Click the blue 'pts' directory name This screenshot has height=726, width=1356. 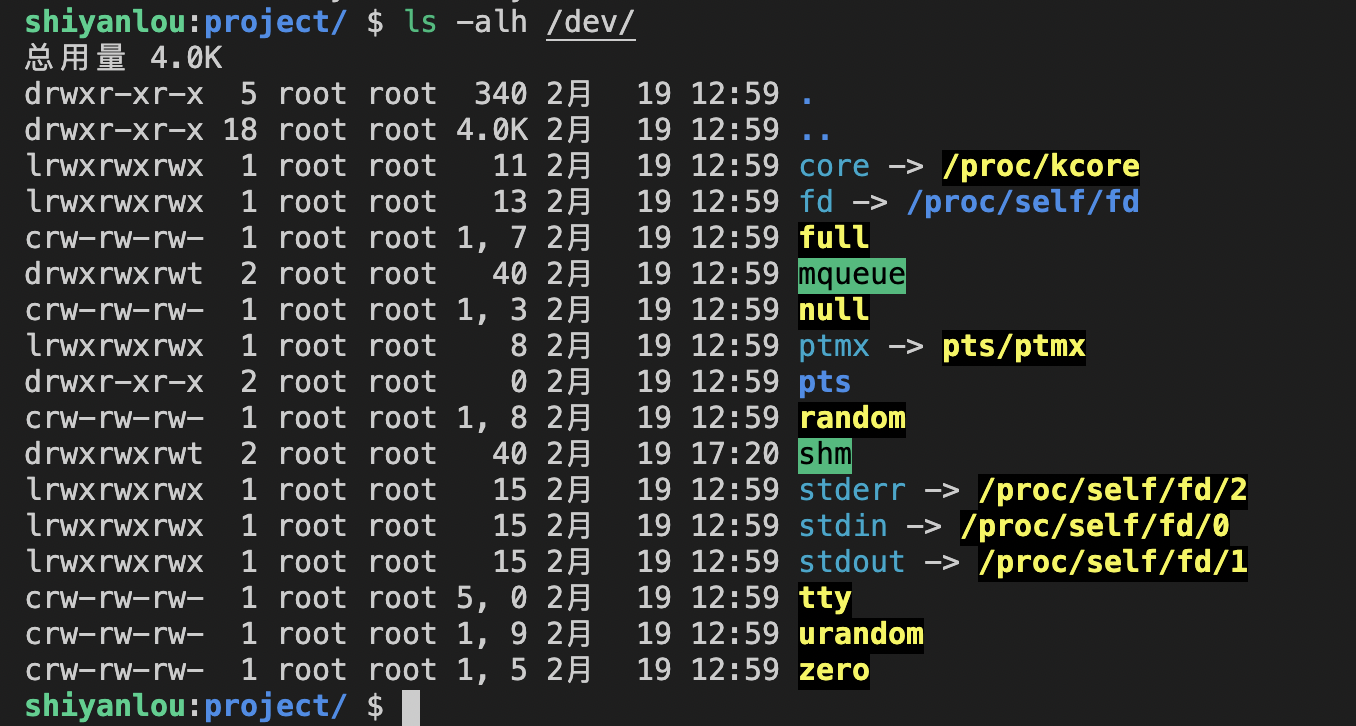tap(826, 382)
